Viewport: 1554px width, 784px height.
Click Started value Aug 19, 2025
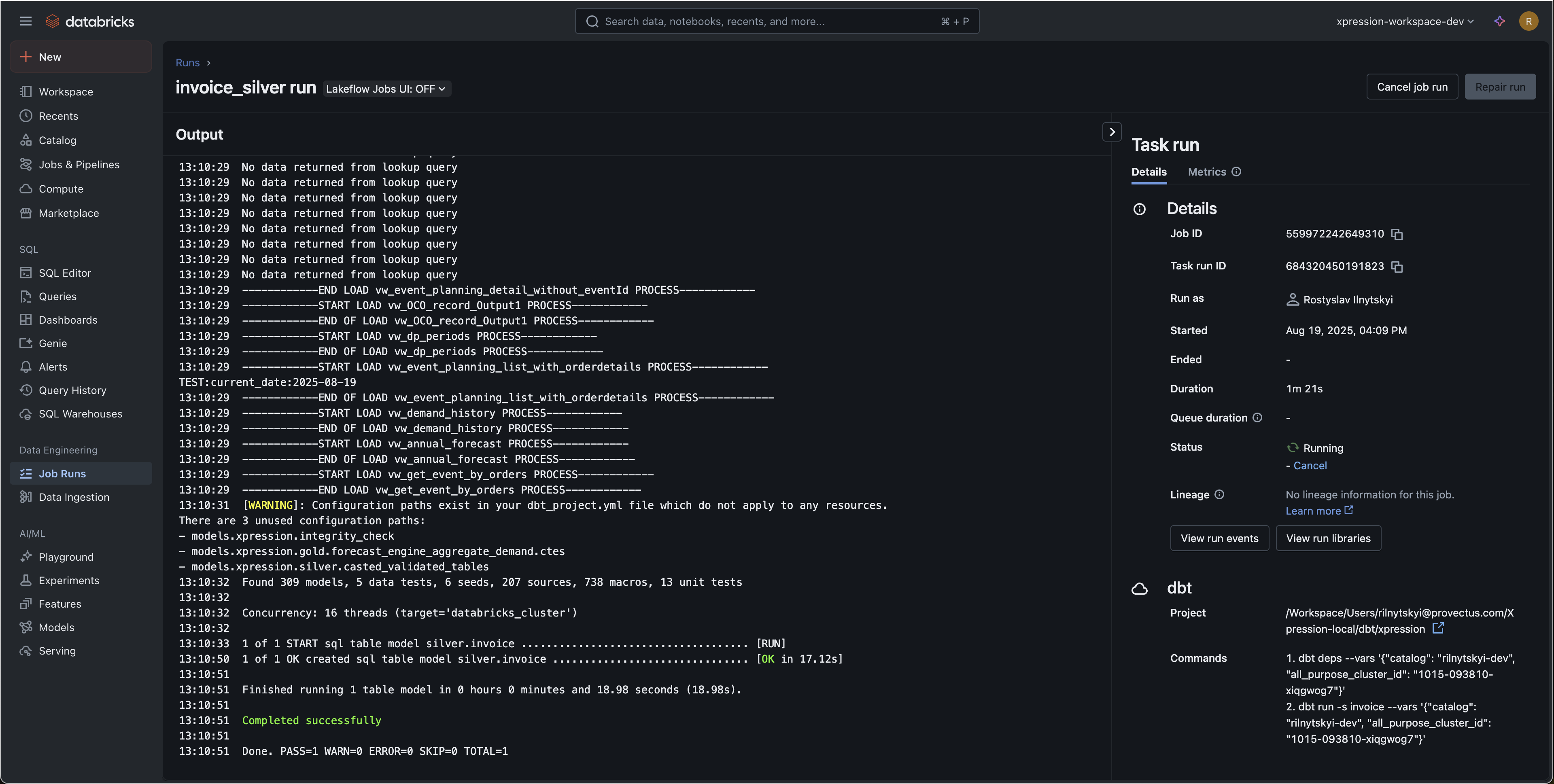pyautogui.click(x=1346, y=331)
